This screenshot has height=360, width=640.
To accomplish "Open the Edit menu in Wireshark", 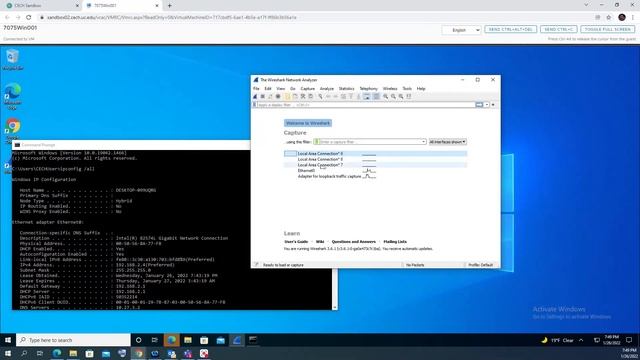I will [268, 89].
